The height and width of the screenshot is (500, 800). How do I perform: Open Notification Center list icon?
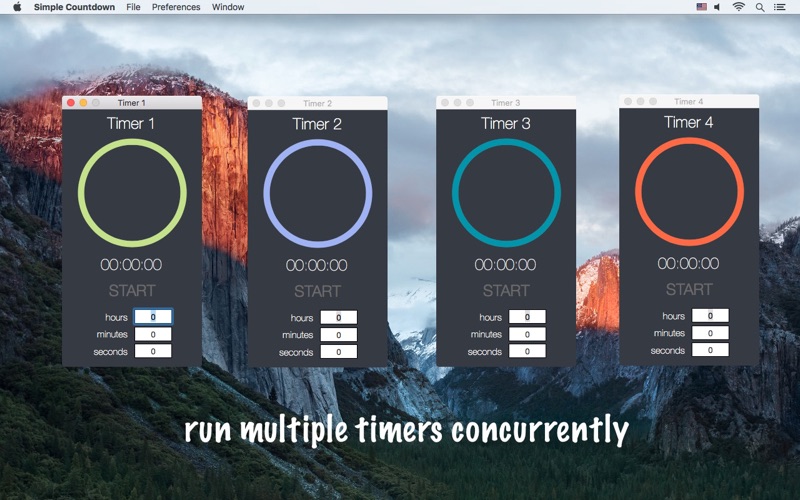point(780,7)
